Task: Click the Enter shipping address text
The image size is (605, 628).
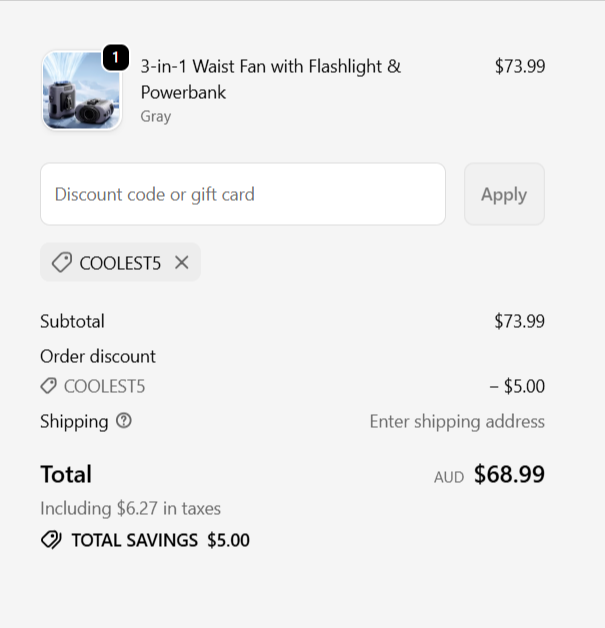Action: tap(457, 421)
